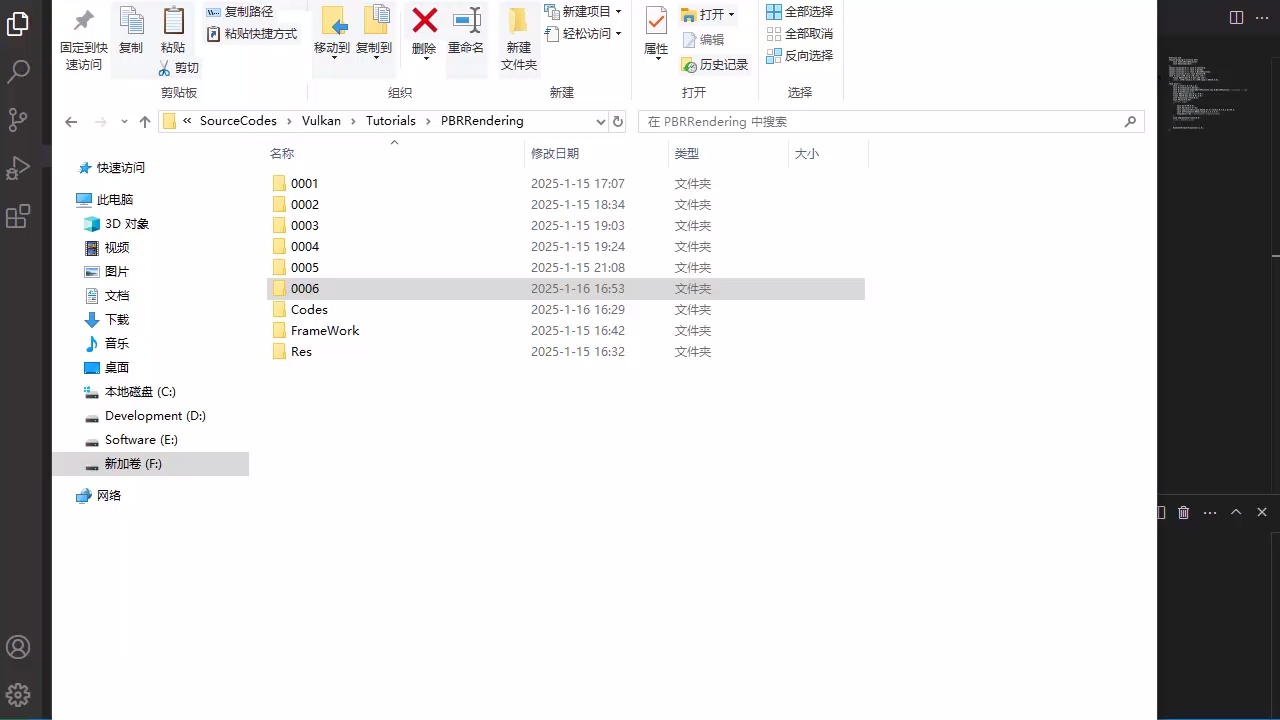Screen dimensions: 1280x720
Task: Select 下载 (Downloads) in the sidebar
Action: click(116, 319)
